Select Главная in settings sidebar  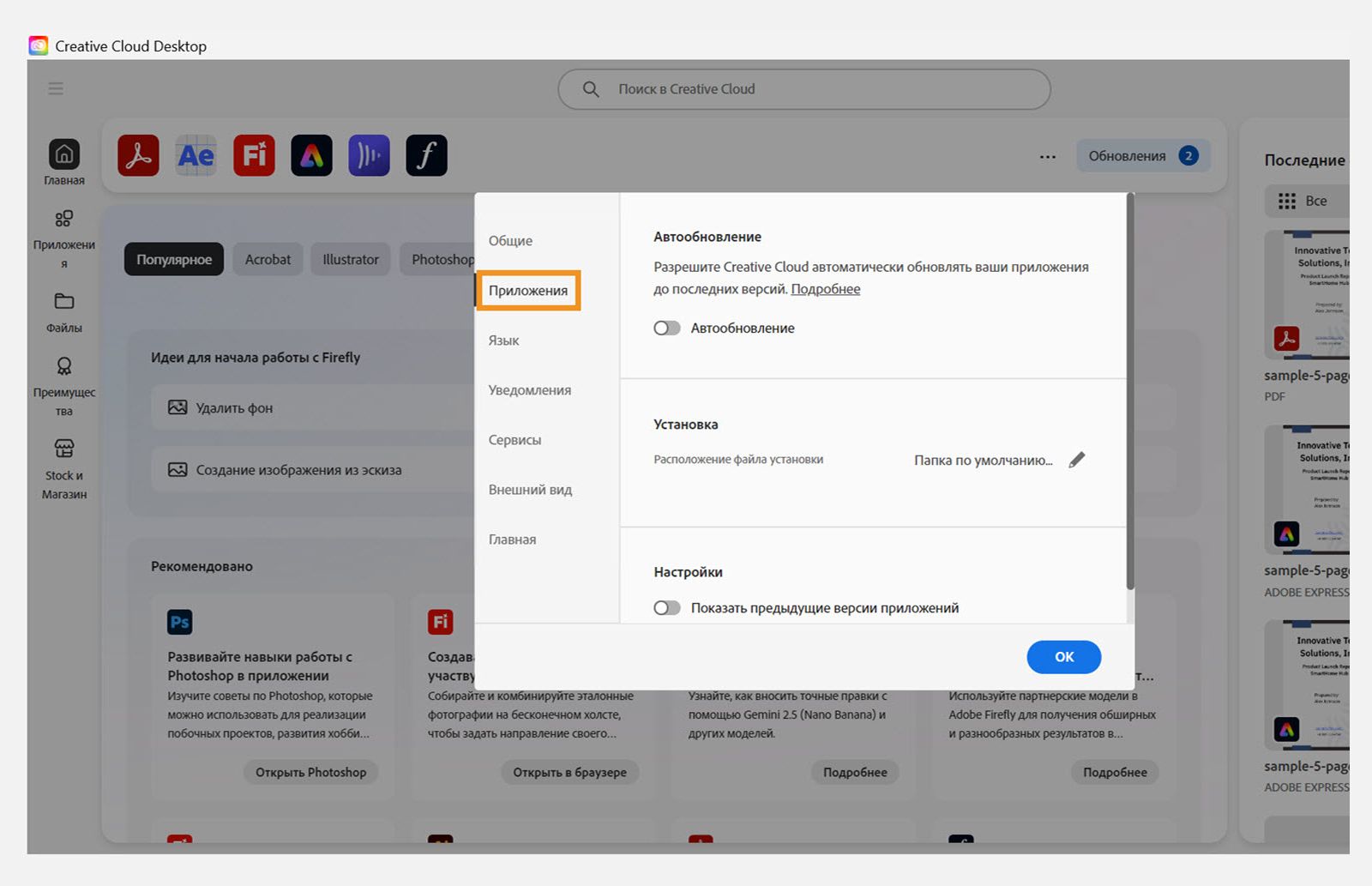(x=512, y=539)
